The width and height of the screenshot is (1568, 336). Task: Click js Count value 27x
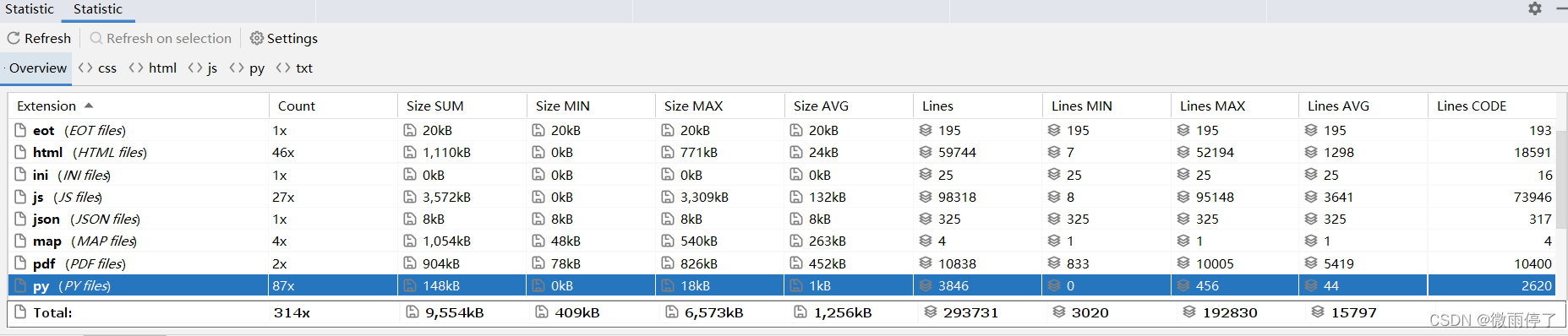[283, 197]
